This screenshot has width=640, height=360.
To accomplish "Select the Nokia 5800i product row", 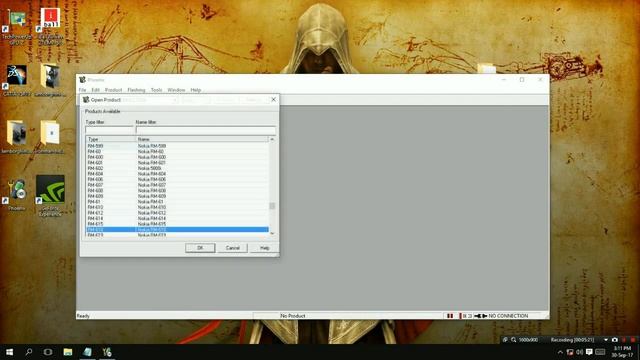I will [177, 168].
